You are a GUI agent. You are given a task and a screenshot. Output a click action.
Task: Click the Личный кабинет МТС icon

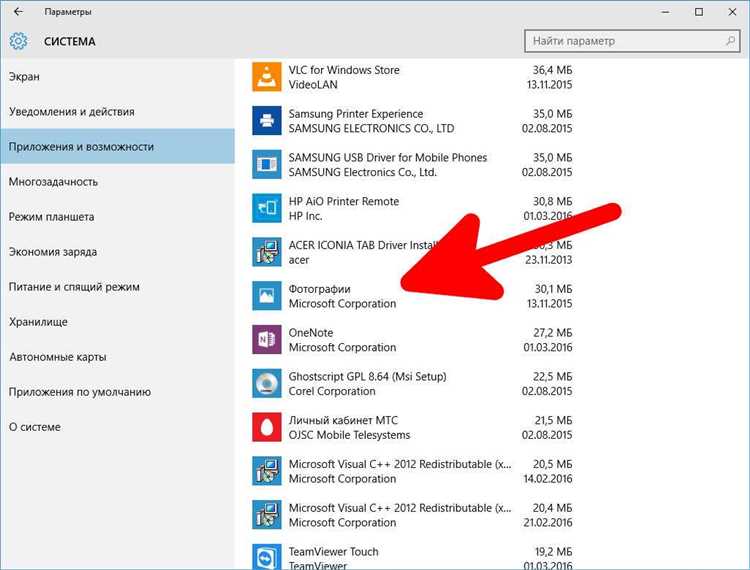[266, 427]
